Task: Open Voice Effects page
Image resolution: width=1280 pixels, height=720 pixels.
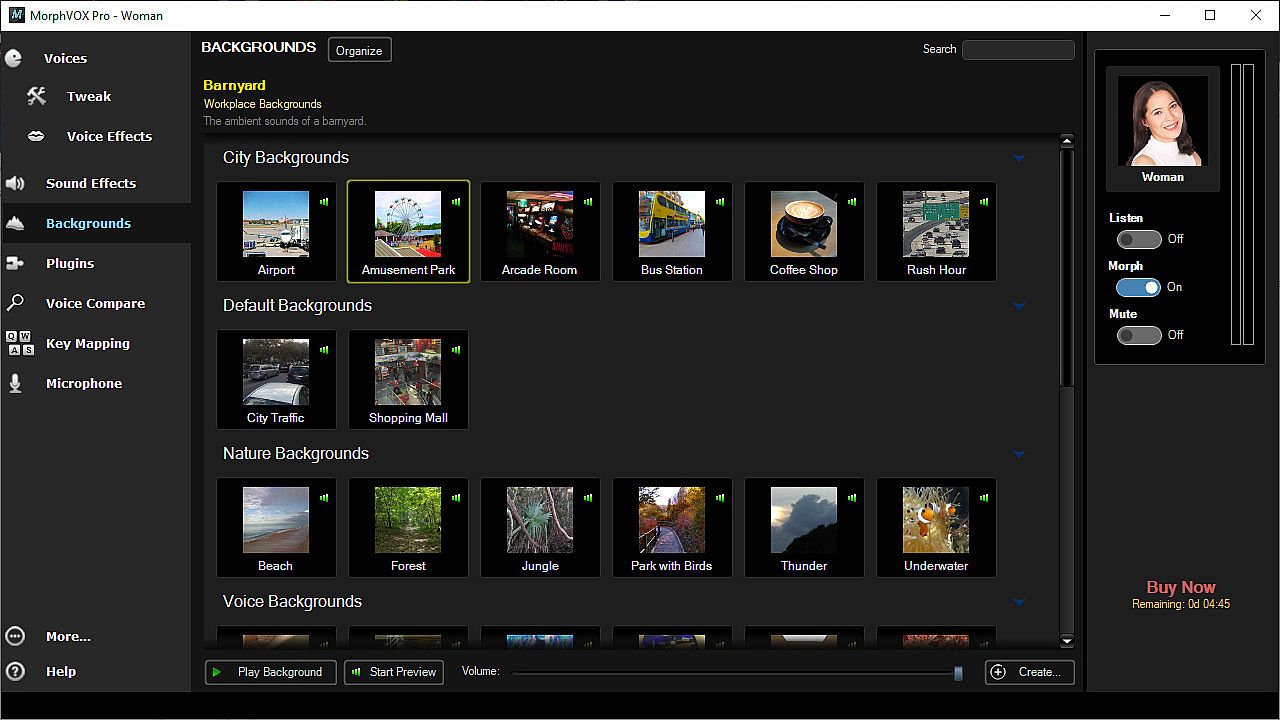Action: click(x=109, y=136)
